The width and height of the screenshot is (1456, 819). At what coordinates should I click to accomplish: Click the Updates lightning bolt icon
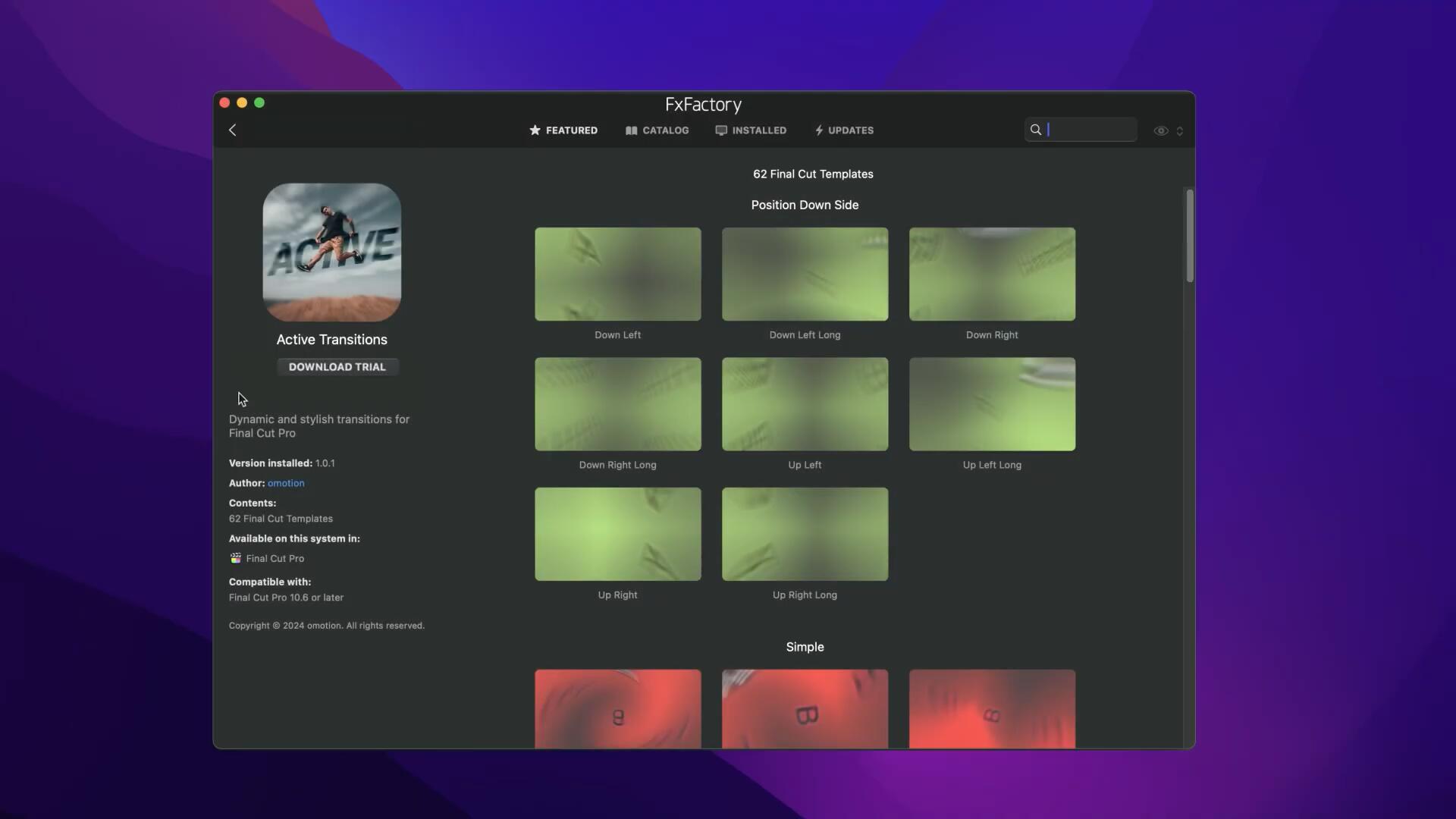819,130
